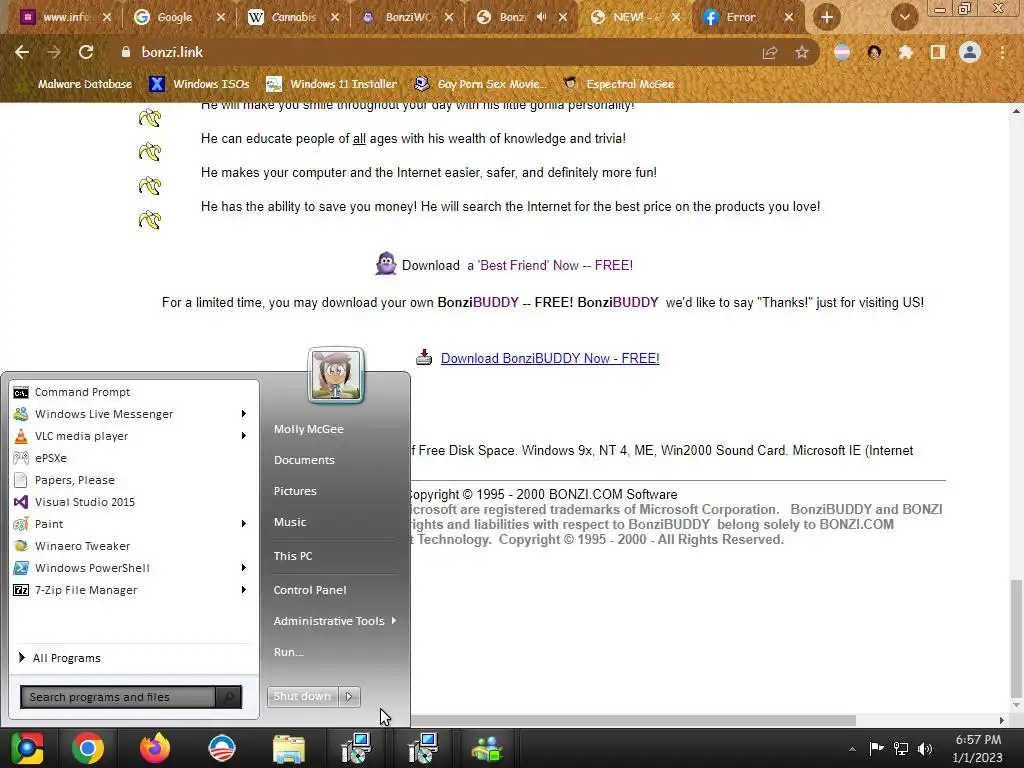Click the Shut down button

pyautogui.click(x=302, y=697)
